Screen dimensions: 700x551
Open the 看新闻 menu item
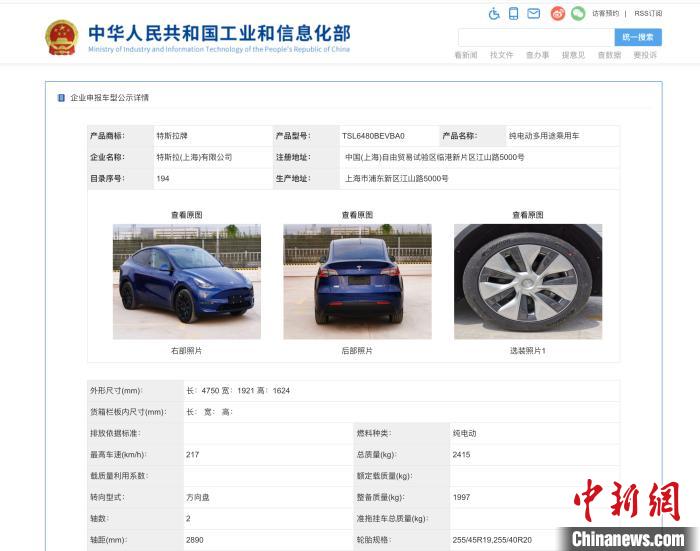(x=466, y=55)
